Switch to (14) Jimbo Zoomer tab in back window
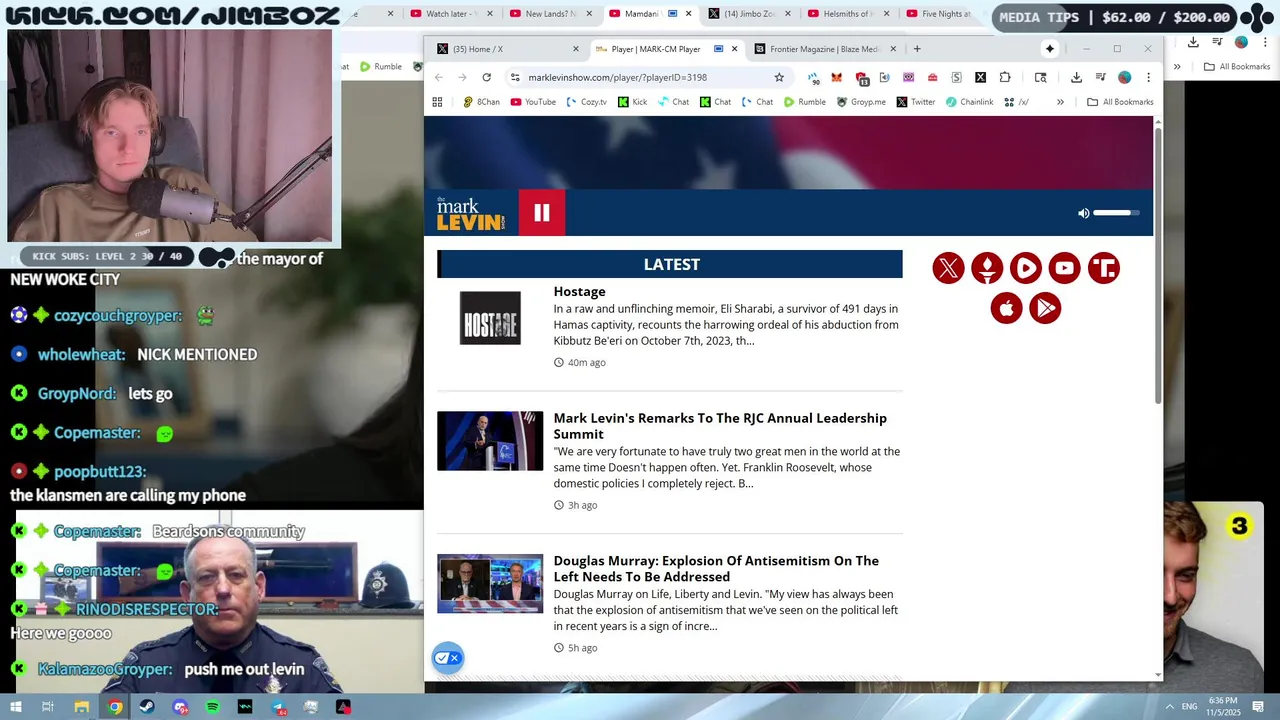Screen dimensions: 1280x720 click(x=742, y=14)
